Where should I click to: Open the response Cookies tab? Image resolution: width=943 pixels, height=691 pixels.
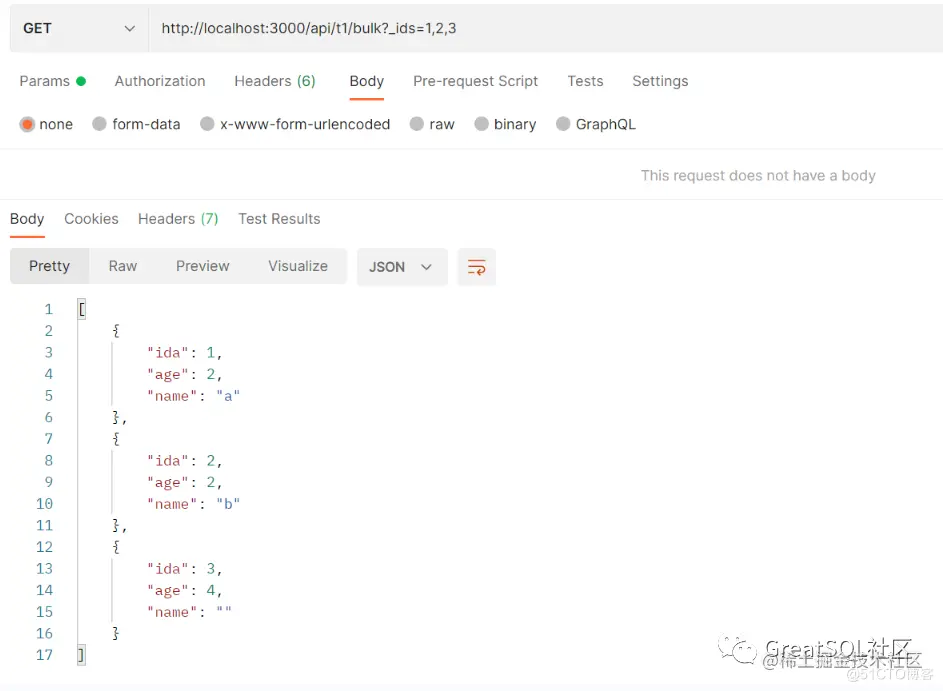(x=91, y=219)
